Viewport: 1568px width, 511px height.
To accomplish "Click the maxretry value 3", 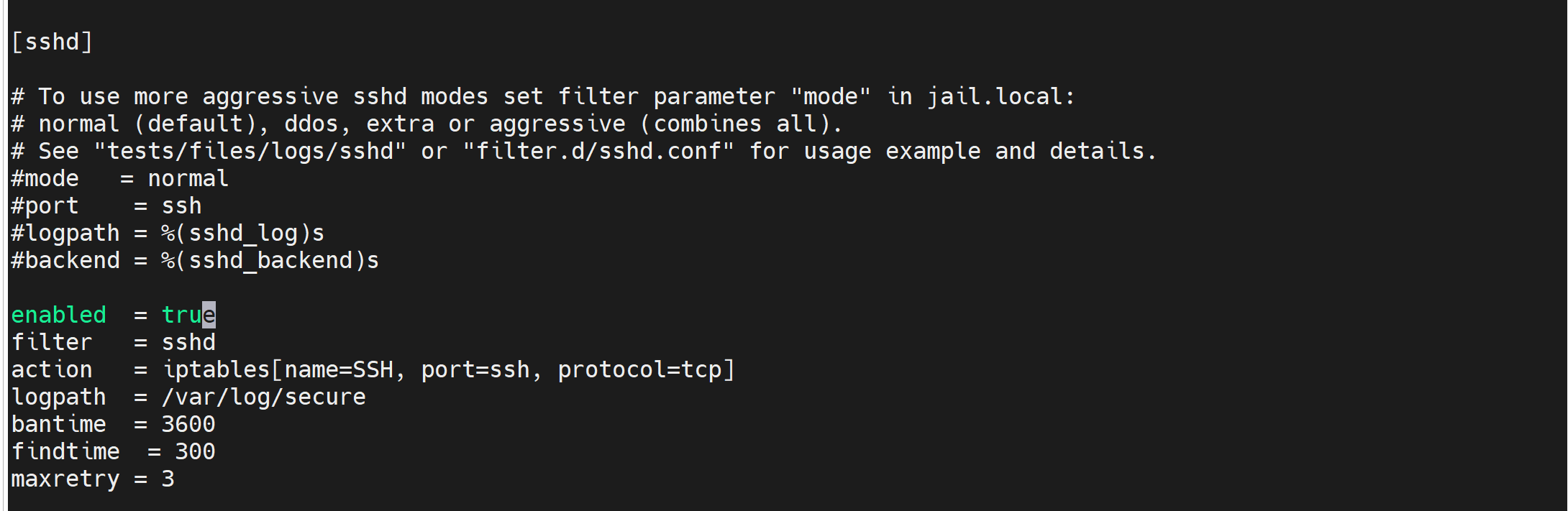I will click(x=168, y=479).
